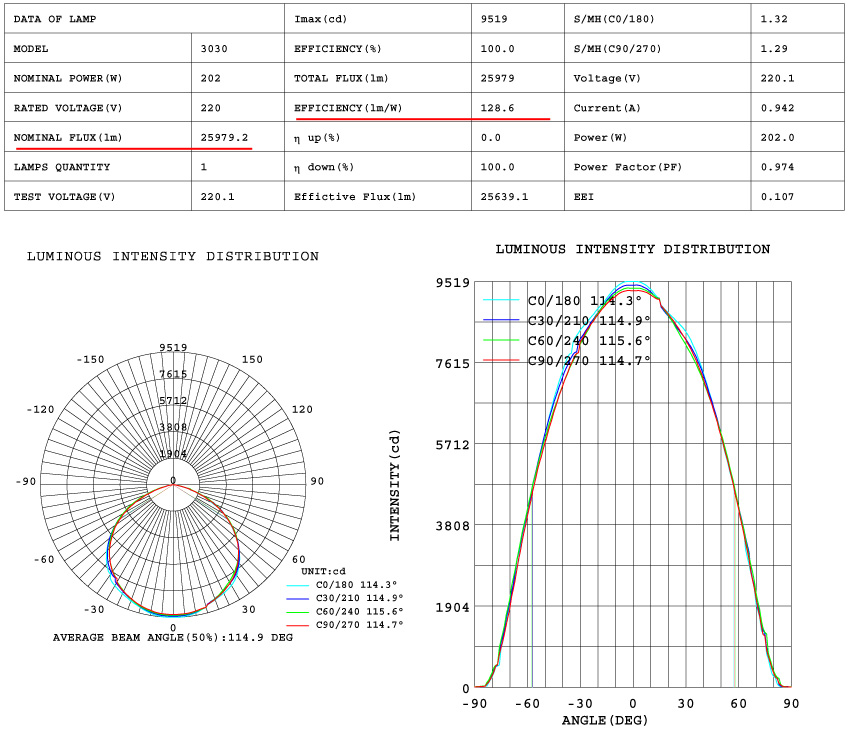Click the 5712 tick on Cartesian y-axis

click(x=453, y=445)
